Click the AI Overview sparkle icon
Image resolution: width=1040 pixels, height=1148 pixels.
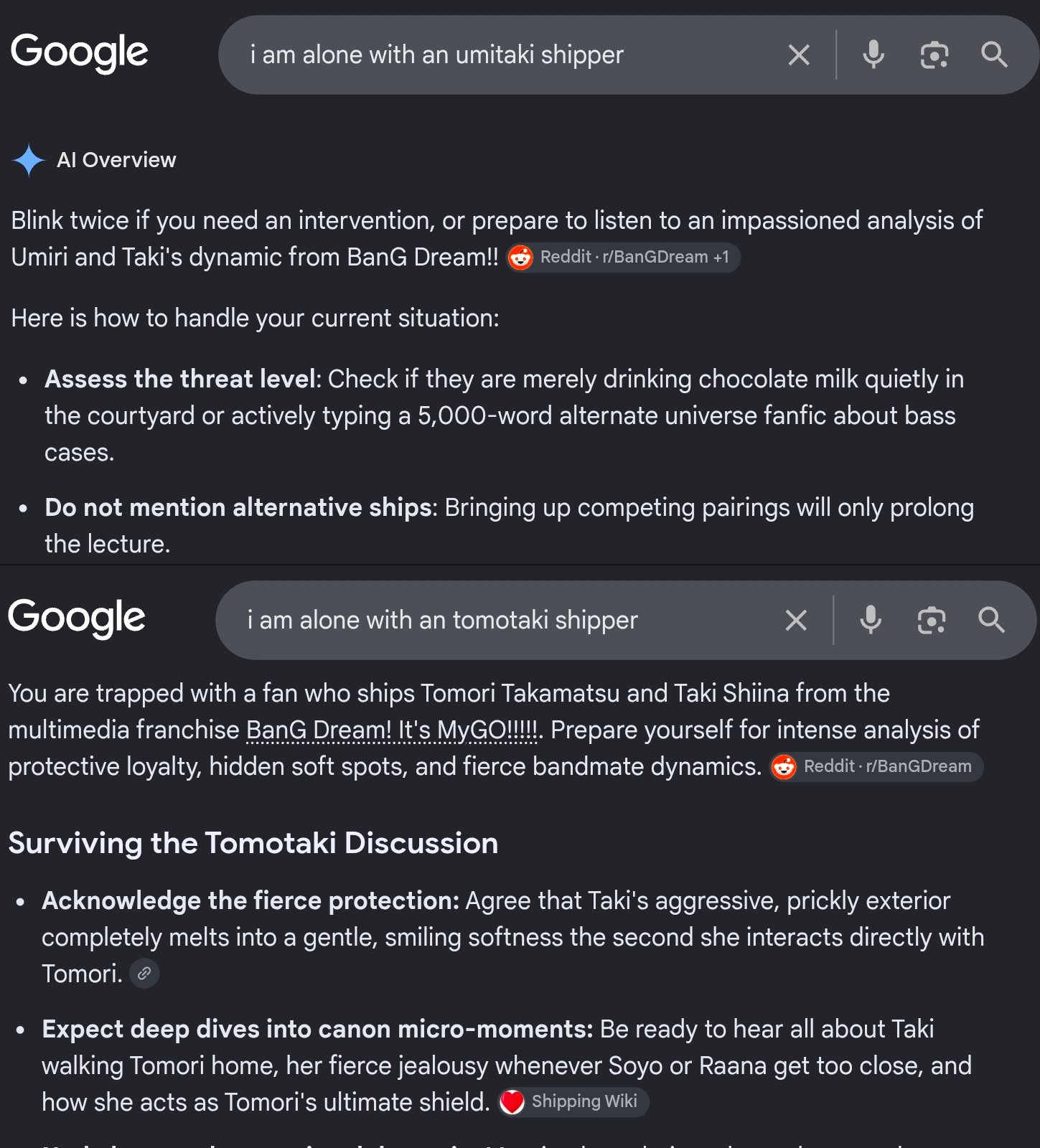[x=29, y=160]
